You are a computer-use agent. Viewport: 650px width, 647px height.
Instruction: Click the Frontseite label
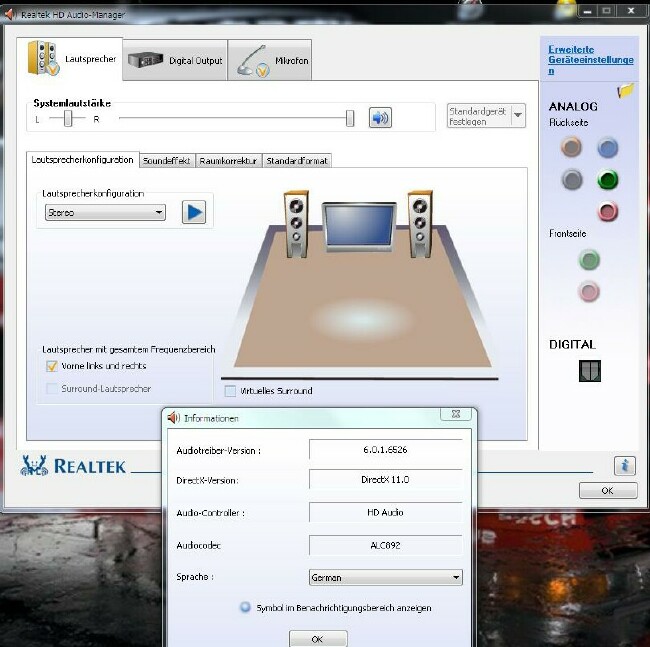(568, 233)
